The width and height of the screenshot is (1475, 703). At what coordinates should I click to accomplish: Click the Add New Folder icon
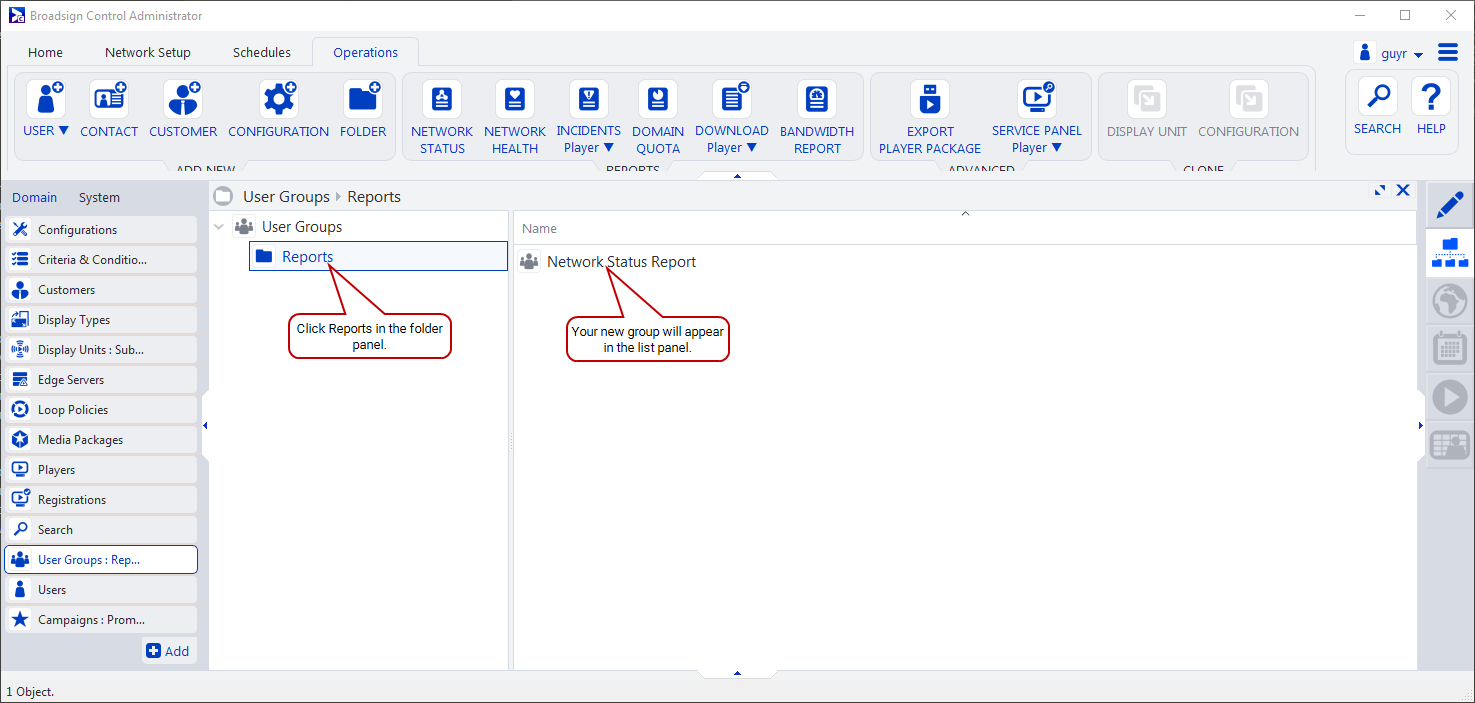coord(363,100)
